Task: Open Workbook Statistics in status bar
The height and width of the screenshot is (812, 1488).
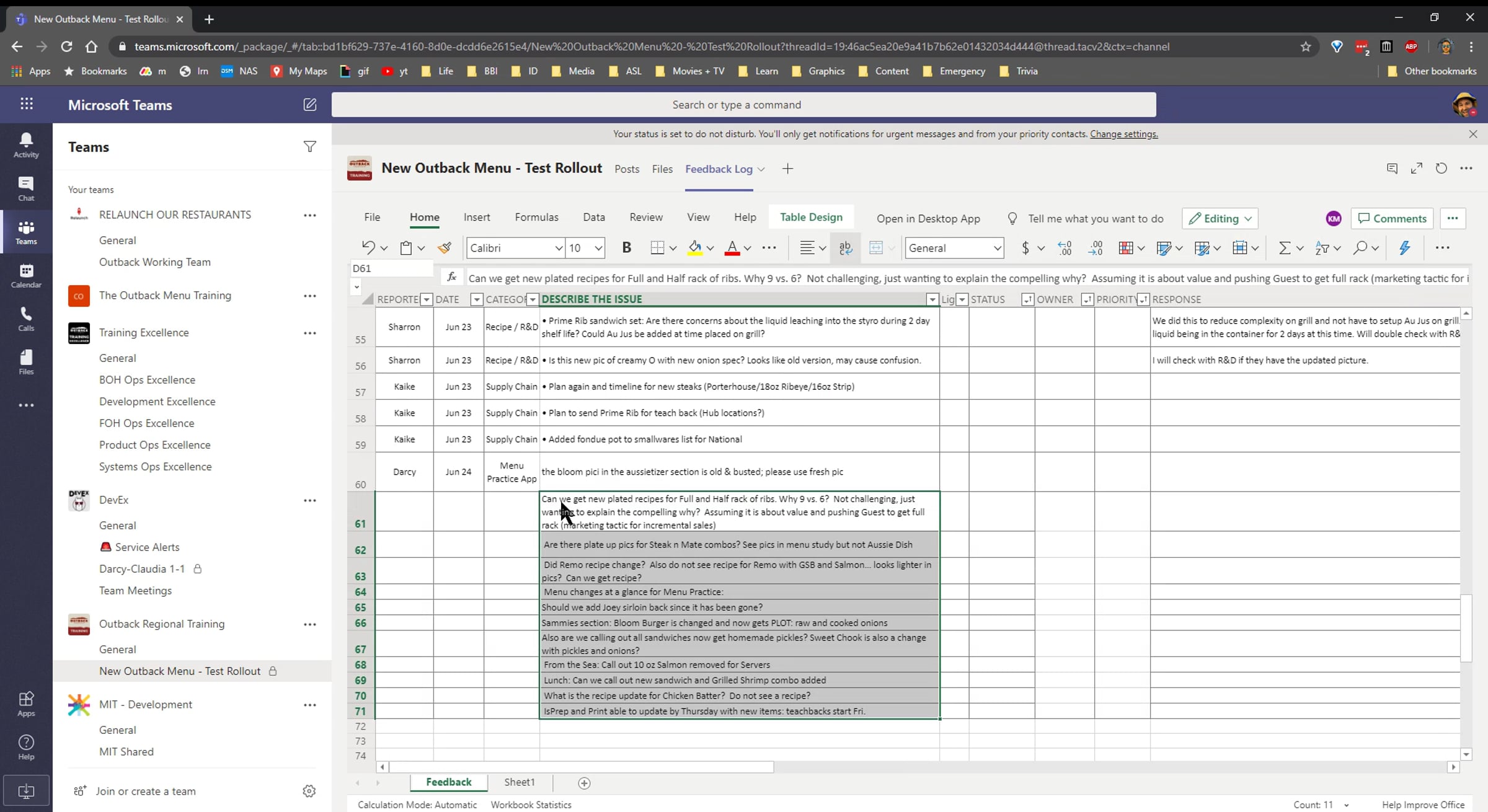Action: click(531, 805)
